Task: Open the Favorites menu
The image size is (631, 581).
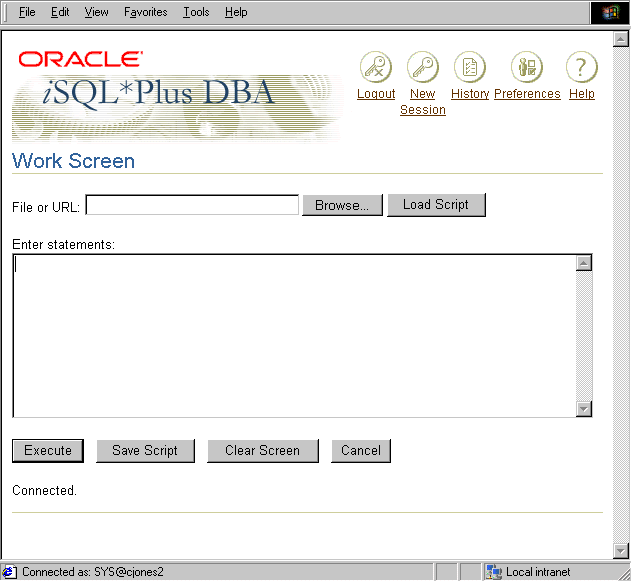Action: (146, 12)
